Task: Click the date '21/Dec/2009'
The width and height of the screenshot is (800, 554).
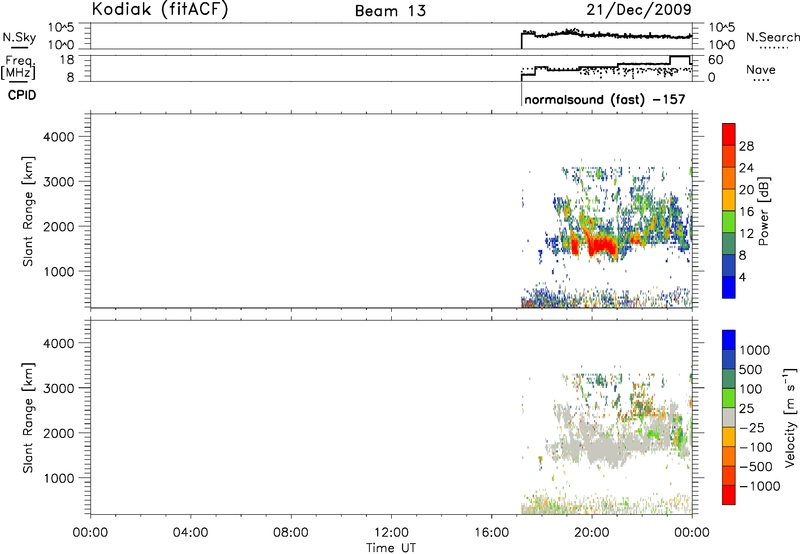Action: (x=638, y=9)
